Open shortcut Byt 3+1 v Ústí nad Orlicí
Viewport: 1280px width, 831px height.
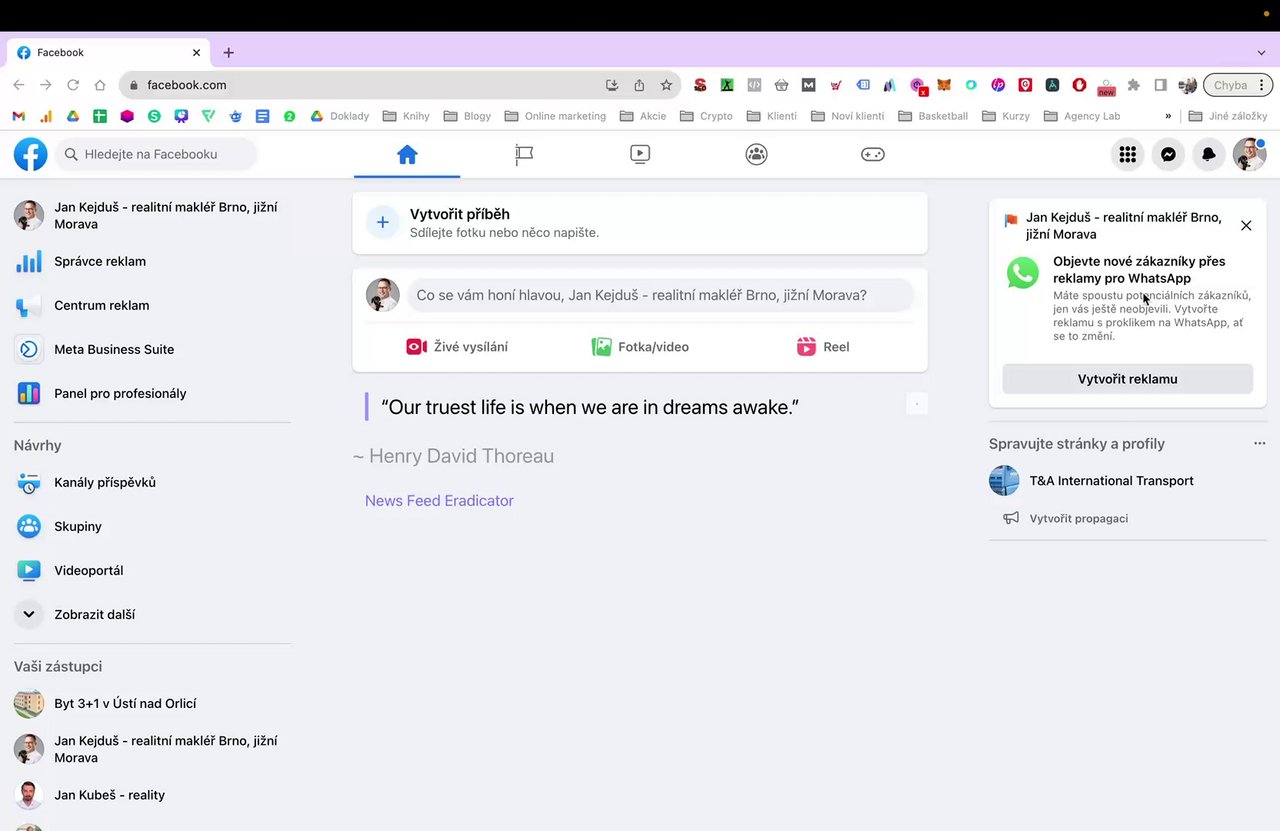tap(152, 703)
